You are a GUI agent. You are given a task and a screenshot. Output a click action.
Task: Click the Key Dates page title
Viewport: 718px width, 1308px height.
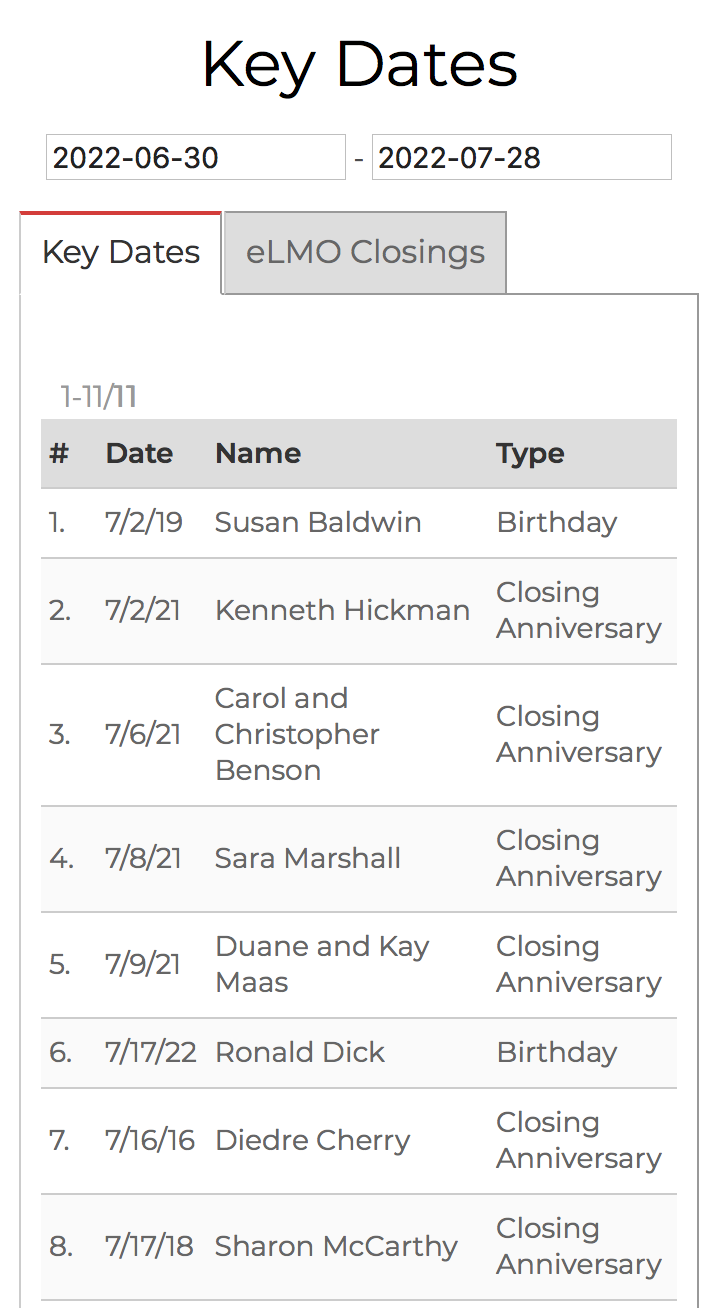point(359,64)
